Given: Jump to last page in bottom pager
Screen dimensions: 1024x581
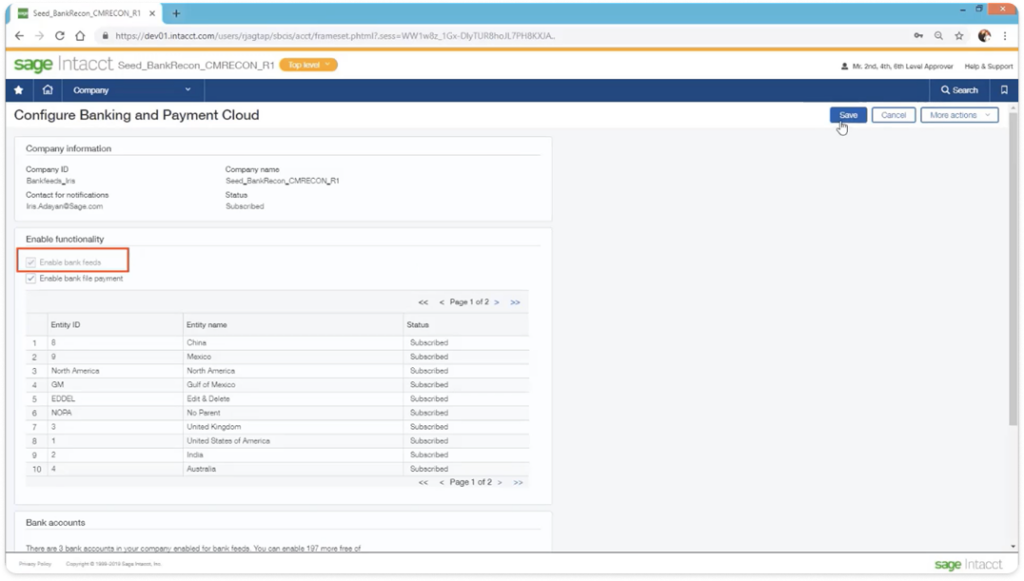Looking at the screenshot, I should coord(518,482).
